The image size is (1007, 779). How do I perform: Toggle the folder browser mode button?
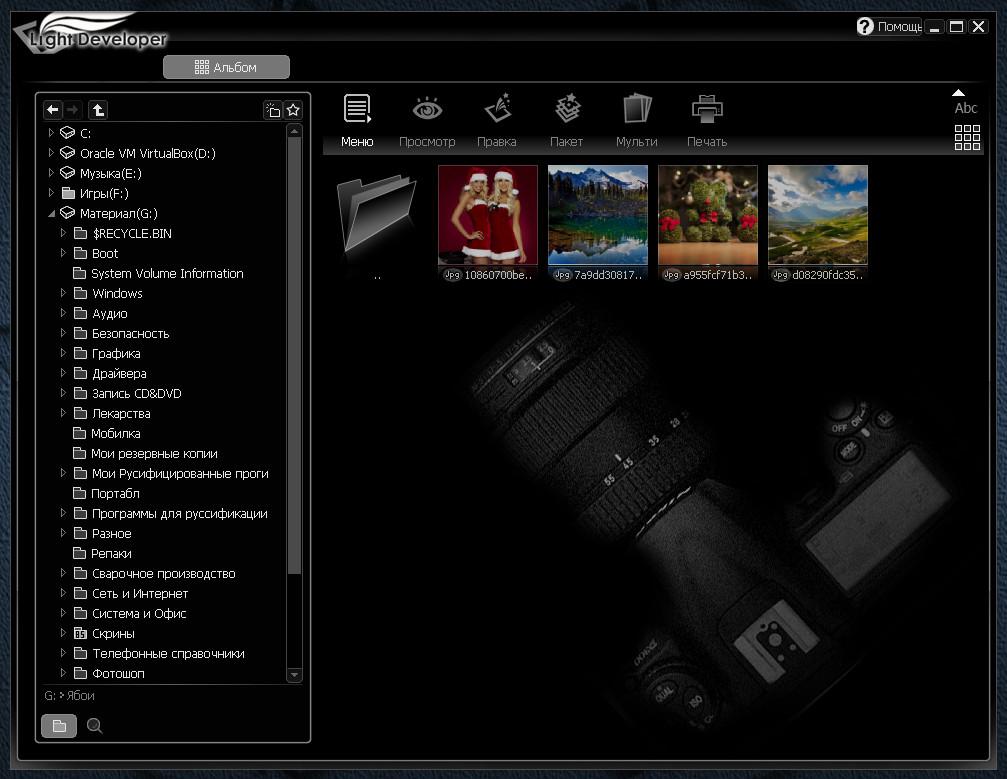click(59, 726)
